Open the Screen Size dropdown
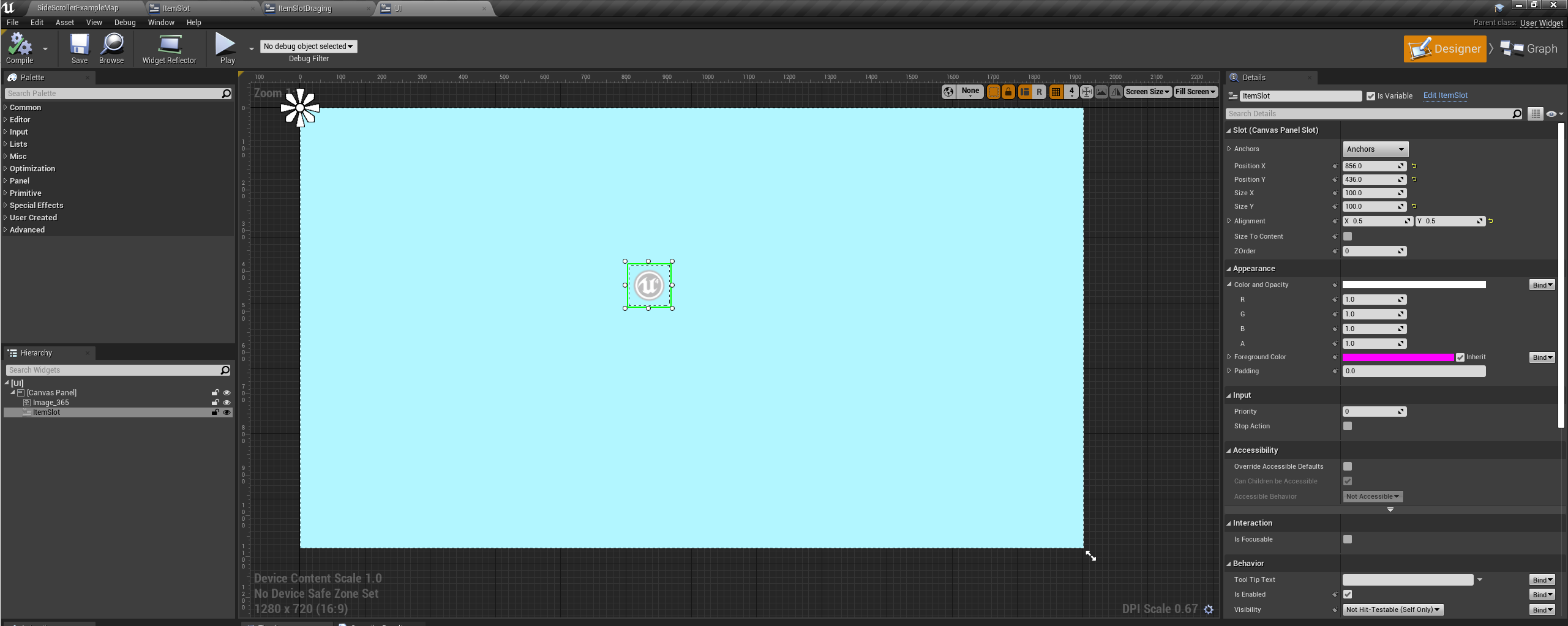1568x626 pixels. 1147,92
